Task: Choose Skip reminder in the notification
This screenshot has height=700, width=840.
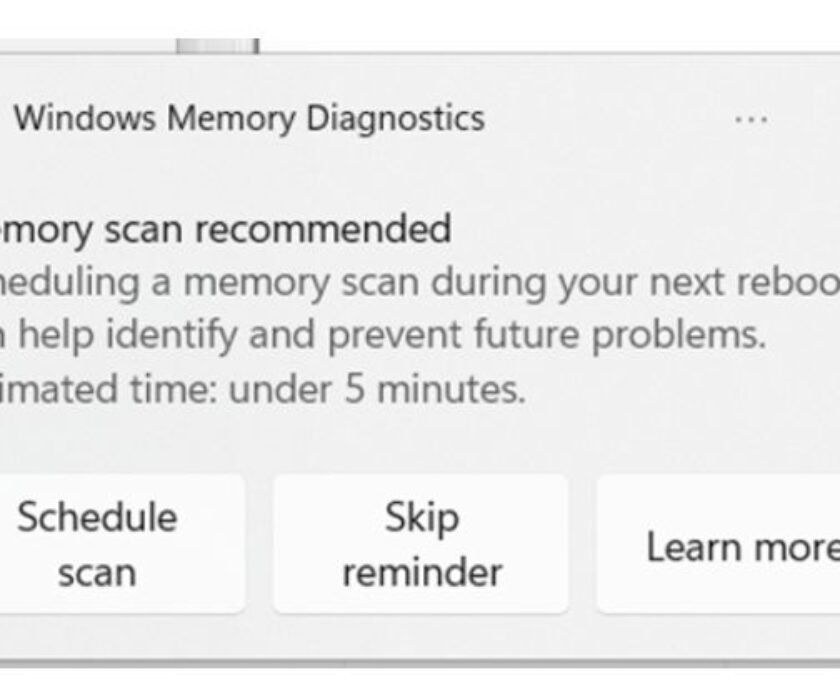Action: (x=421, y=544)
